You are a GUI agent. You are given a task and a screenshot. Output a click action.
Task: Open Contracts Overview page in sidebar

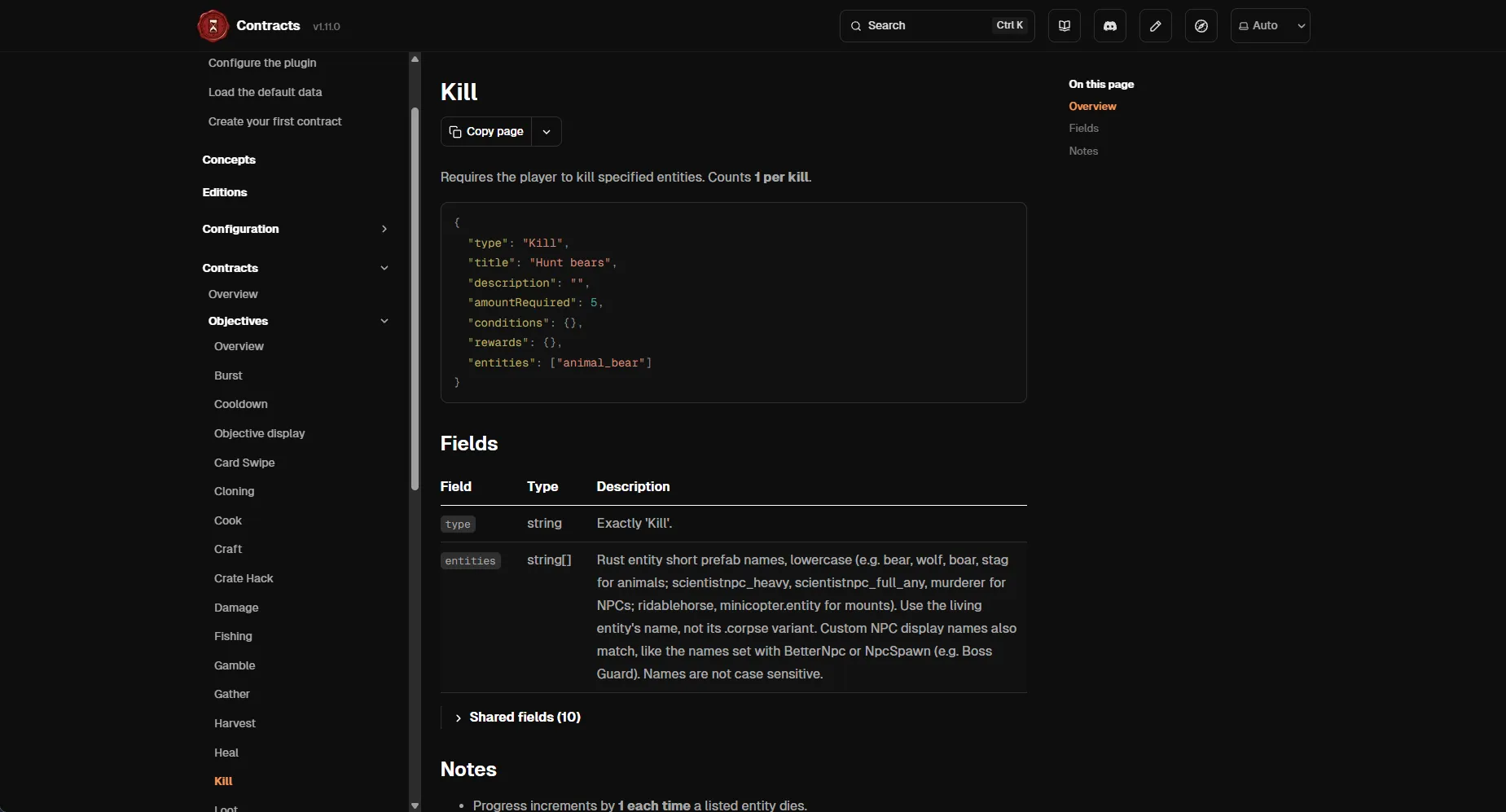click(233, 294)
